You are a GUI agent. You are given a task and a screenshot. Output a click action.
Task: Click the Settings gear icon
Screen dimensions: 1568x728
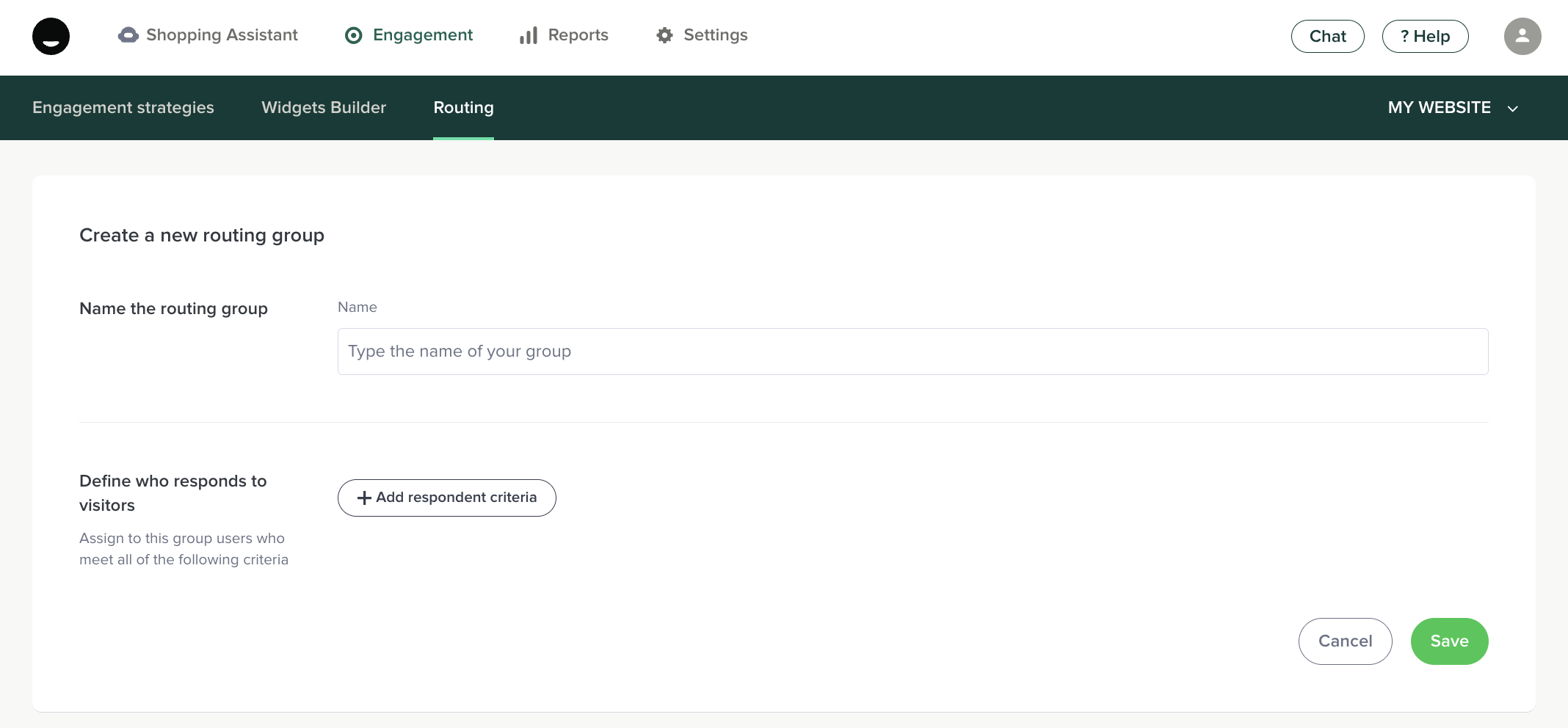[x=664, y=35]
